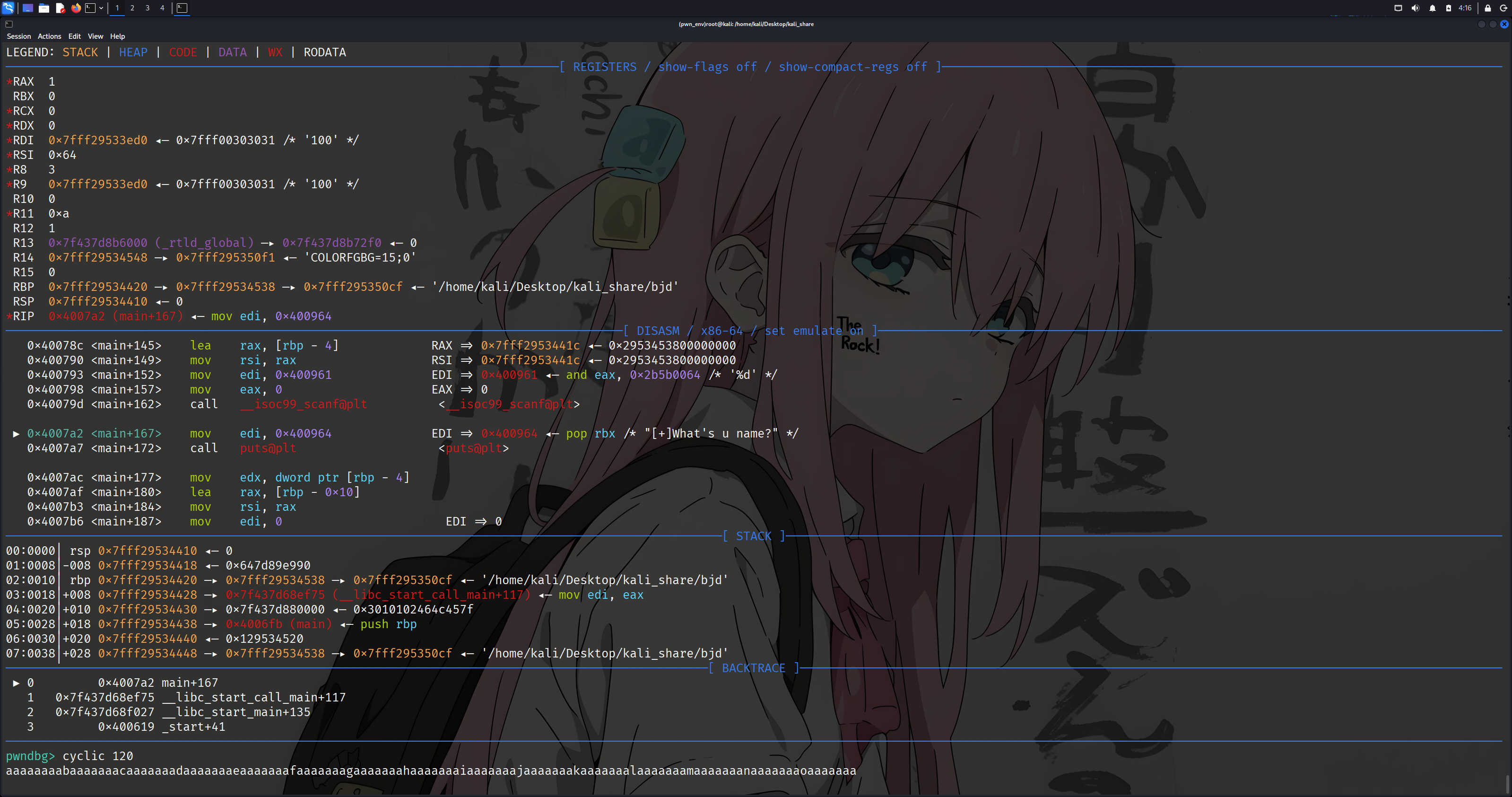Switch to workspace 2
The image size is (1512, 797).
(133, 8)
